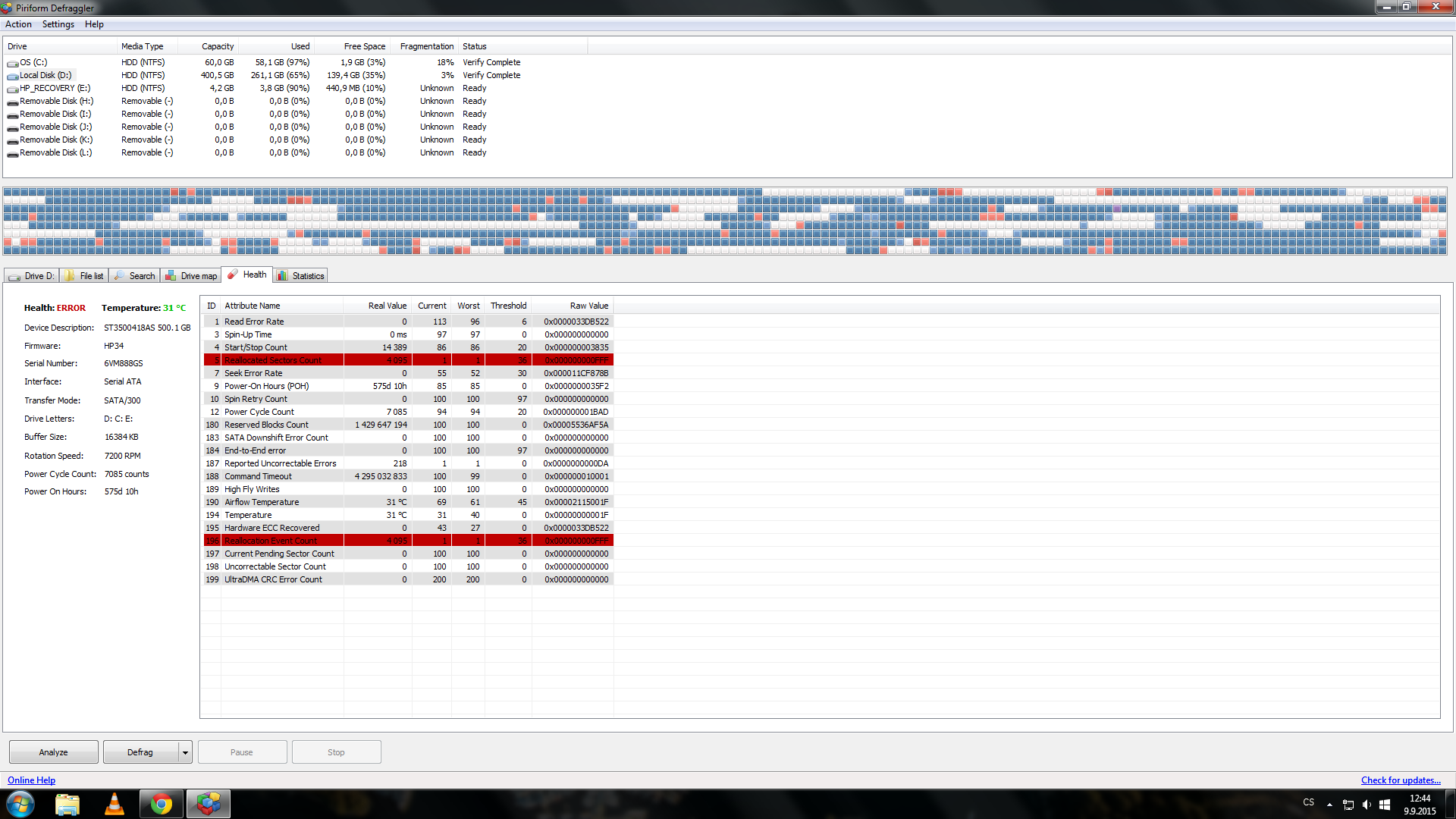Click the Analyze button
The image size is (1456, 819).
click(54, 752)
